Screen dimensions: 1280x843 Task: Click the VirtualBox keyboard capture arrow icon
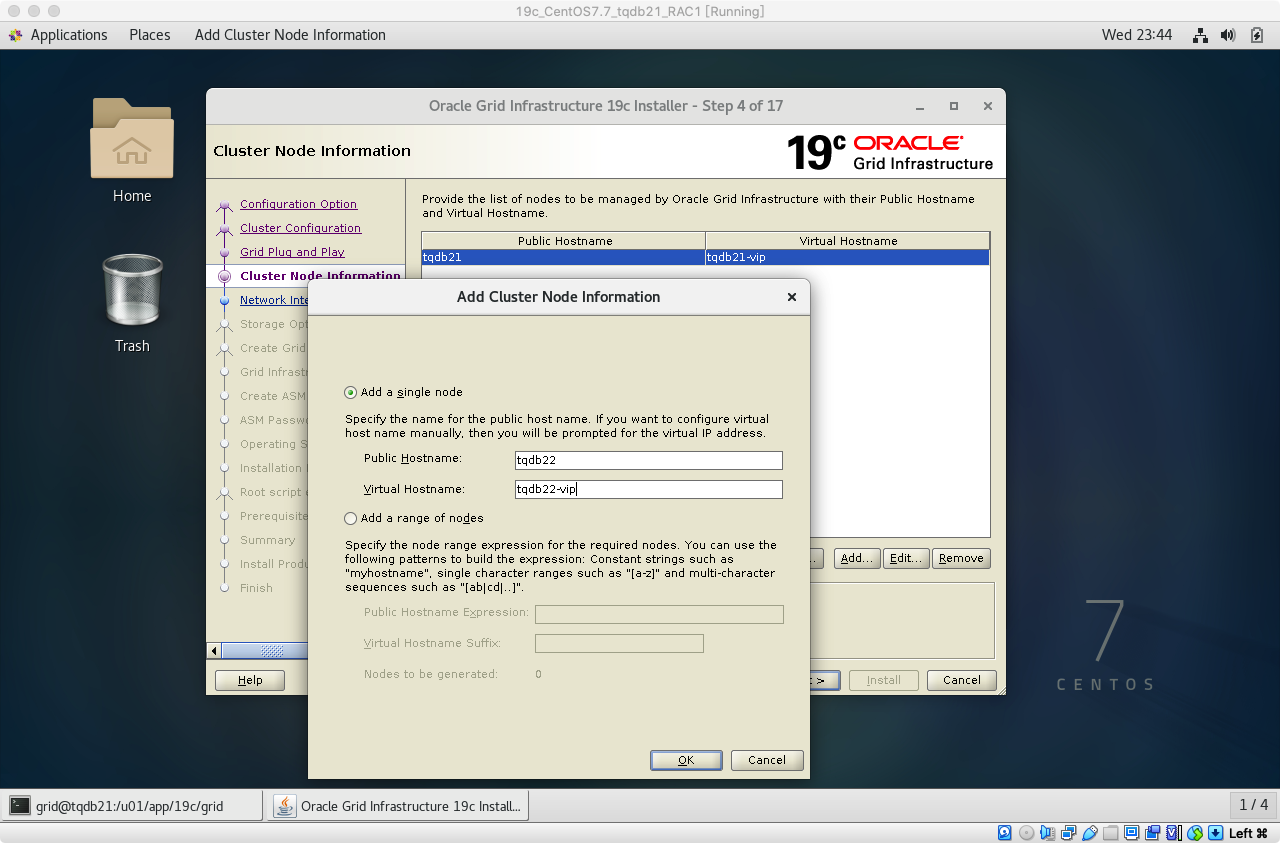click(1215, 832)
